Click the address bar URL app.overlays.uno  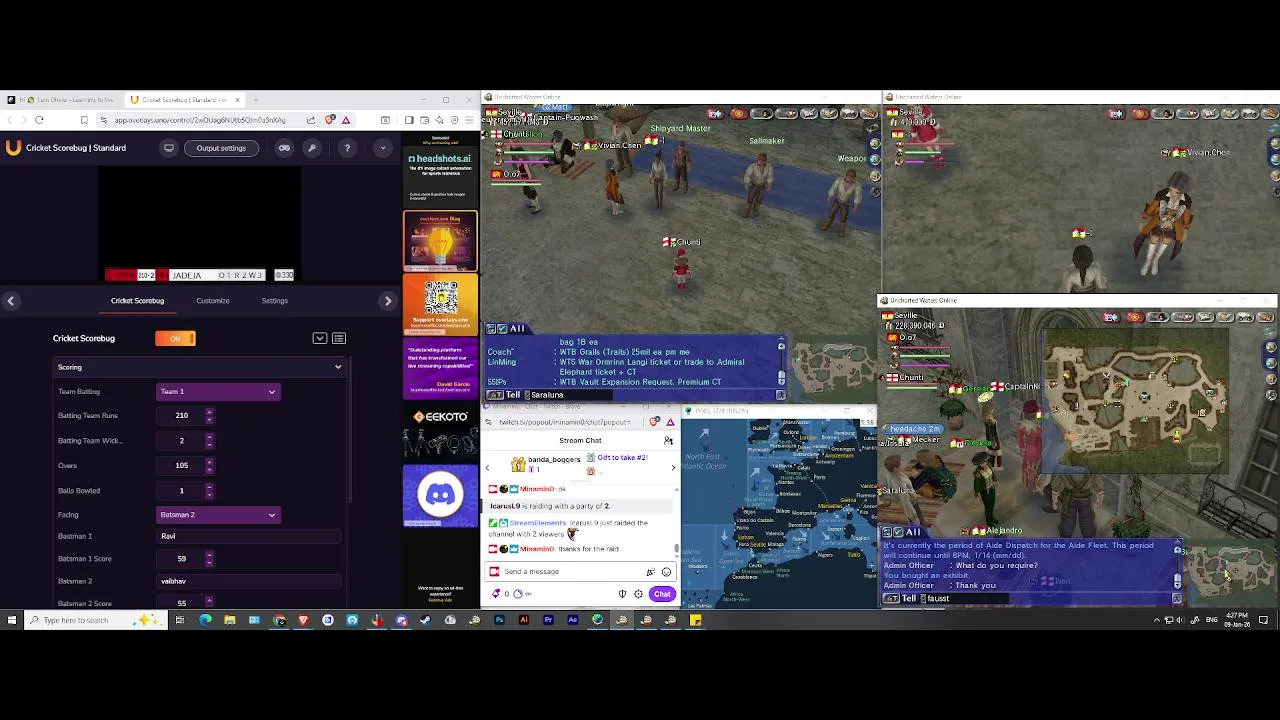tap(200, 120)
